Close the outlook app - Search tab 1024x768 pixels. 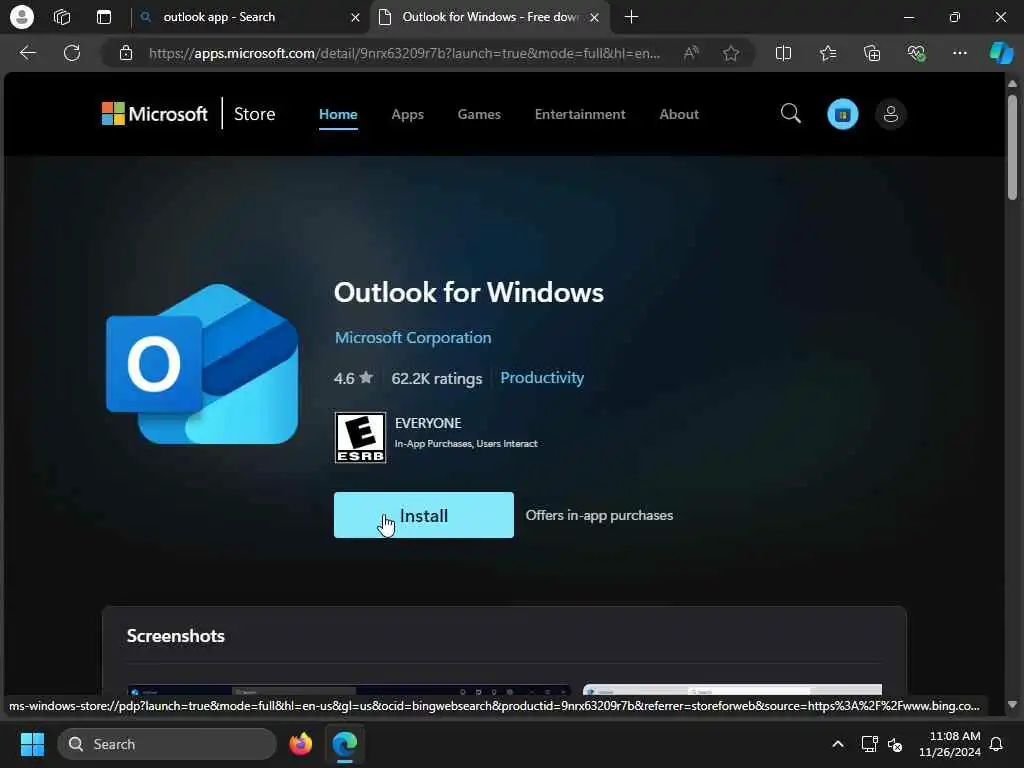tap(355, 18)
